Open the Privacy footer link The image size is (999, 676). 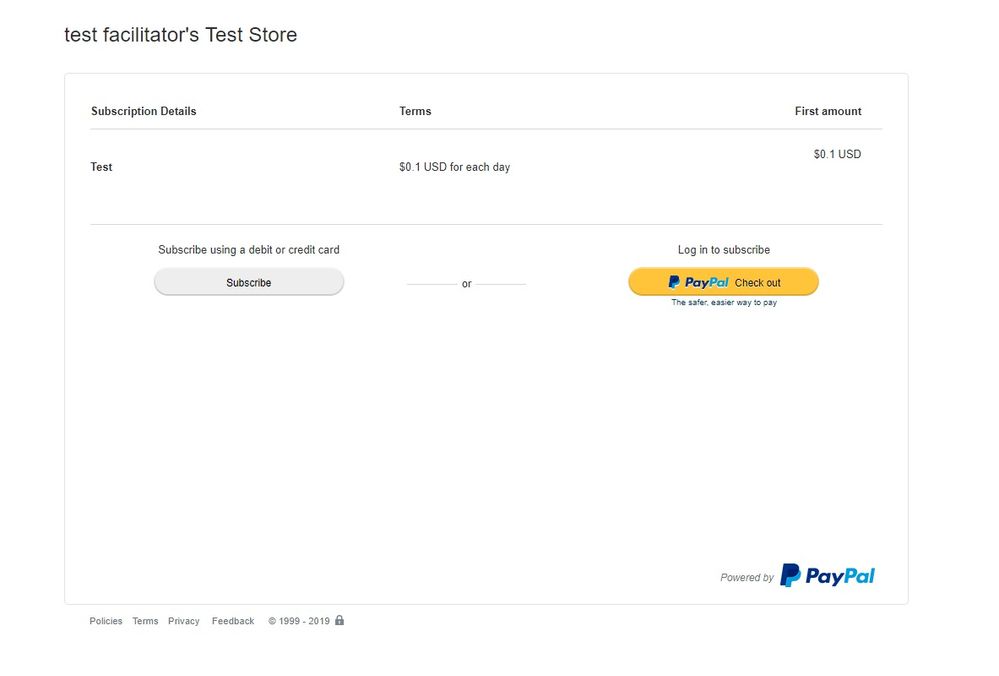(x=183, y=621)
